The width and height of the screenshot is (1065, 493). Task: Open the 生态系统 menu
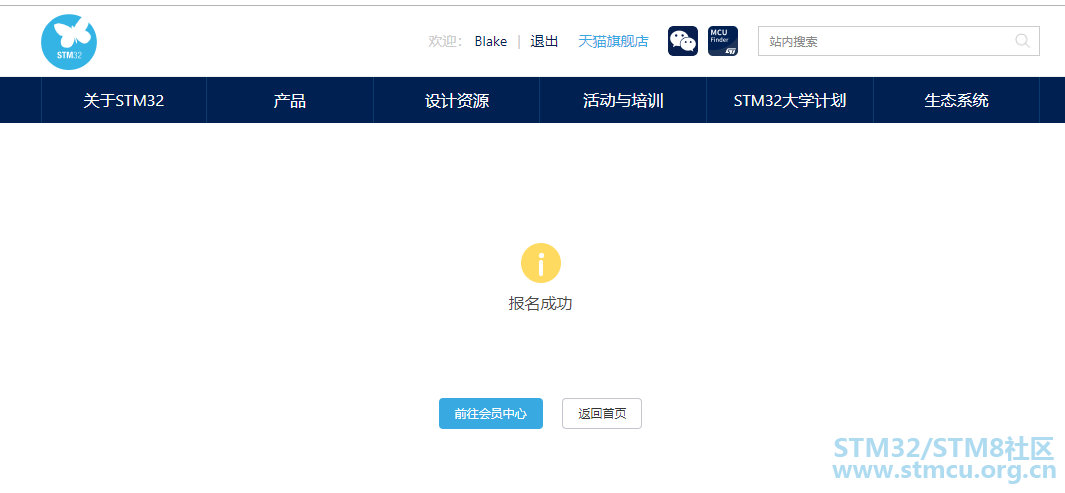956,101
